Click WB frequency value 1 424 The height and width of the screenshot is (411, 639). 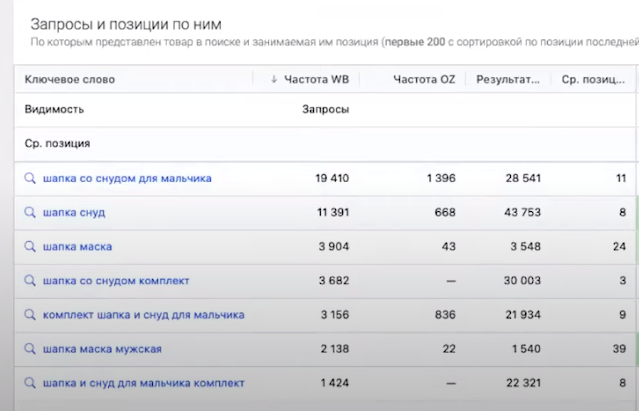[335, 383]
